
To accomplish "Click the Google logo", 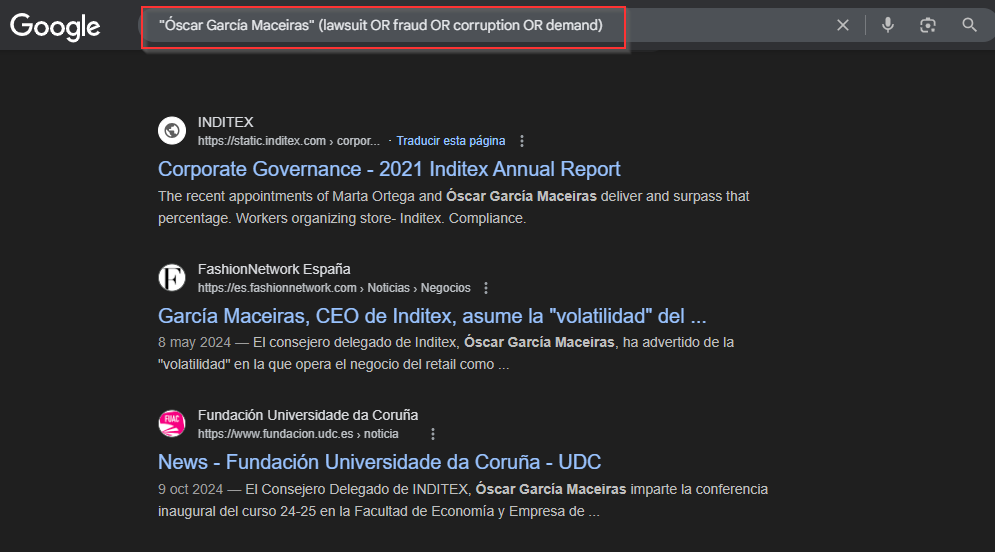I will pyautogui.click(x=55, y=27).
